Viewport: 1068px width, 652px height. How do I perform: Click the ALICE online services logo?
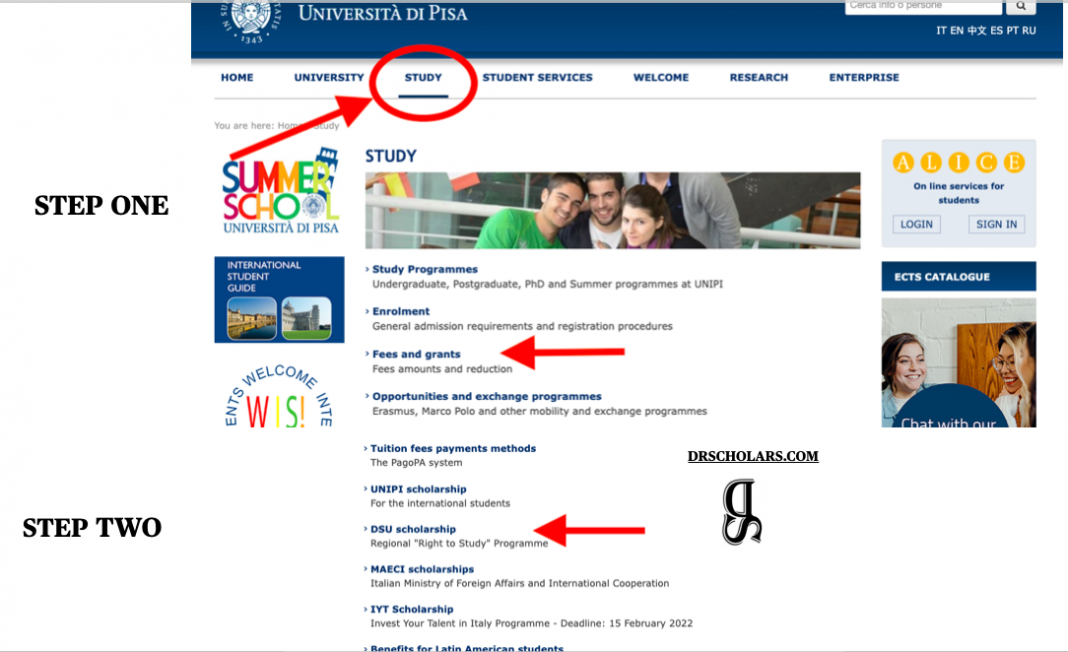point(957,162)
